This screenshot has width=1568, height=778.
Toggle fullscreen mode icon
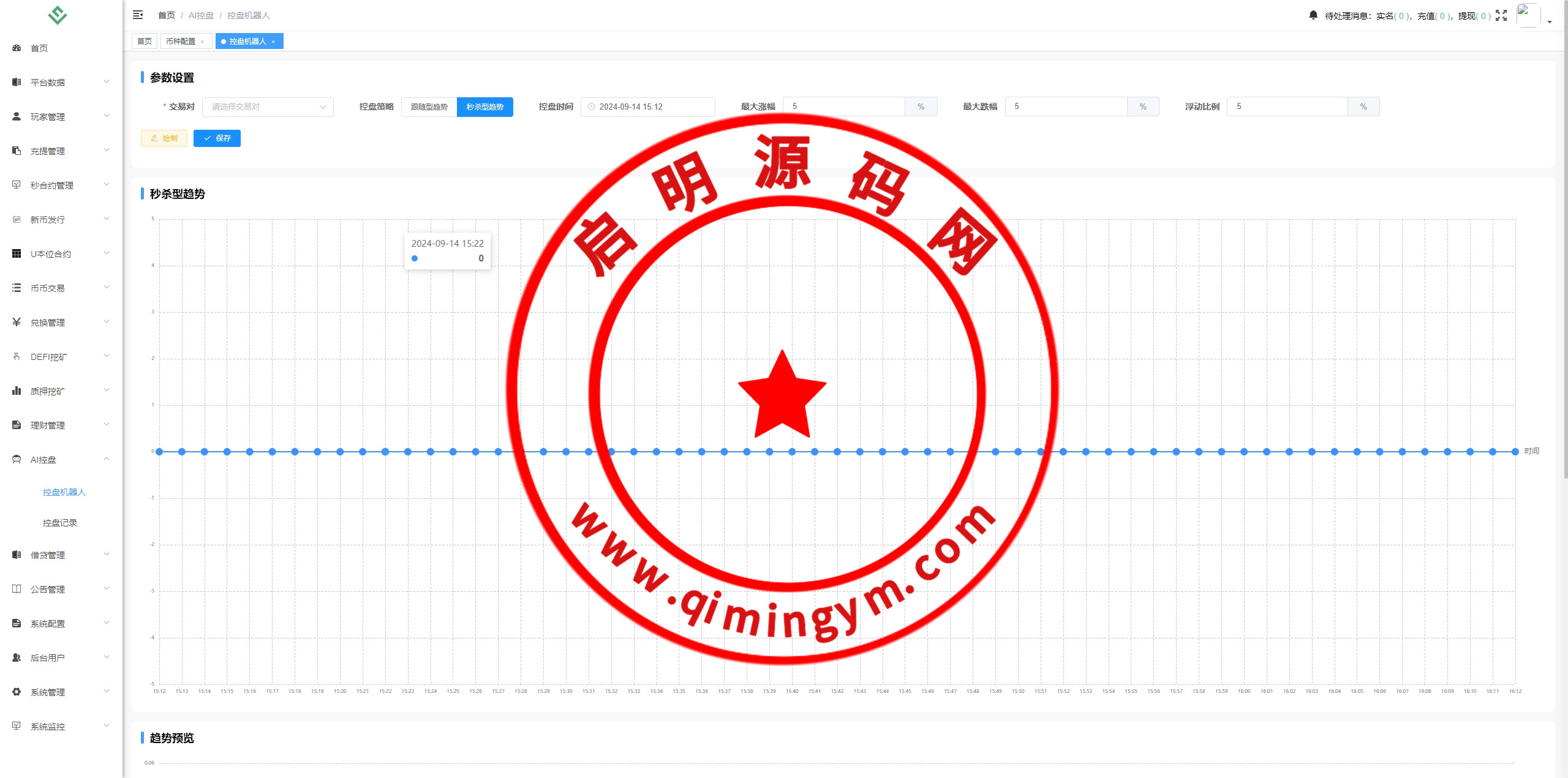click(x=1501, y=15)
